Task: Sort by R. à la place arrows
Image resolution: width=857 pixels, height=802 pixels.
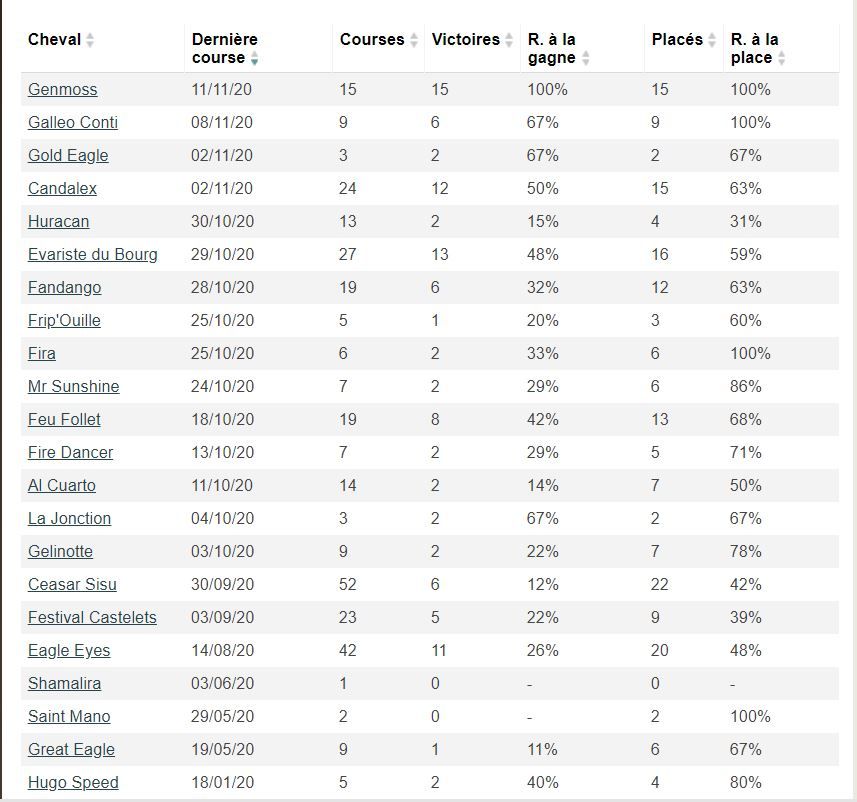Action: click(782, 58)
